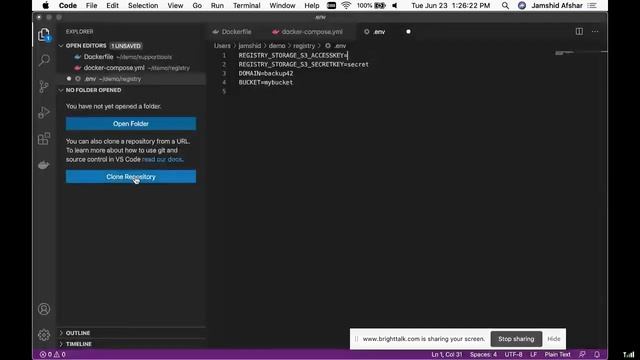Screen dimensions: 640x360
Task: Open macOS Spotlight search icon
Action: tap(505, 6)
